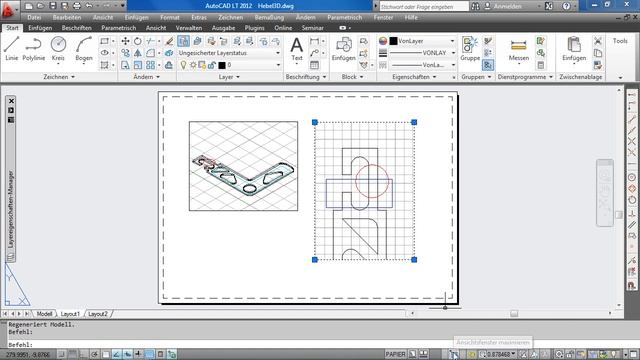This screenshot has width=640, height=360.
Task: Click the Mirror tool icon
Action: coord(138,53)
